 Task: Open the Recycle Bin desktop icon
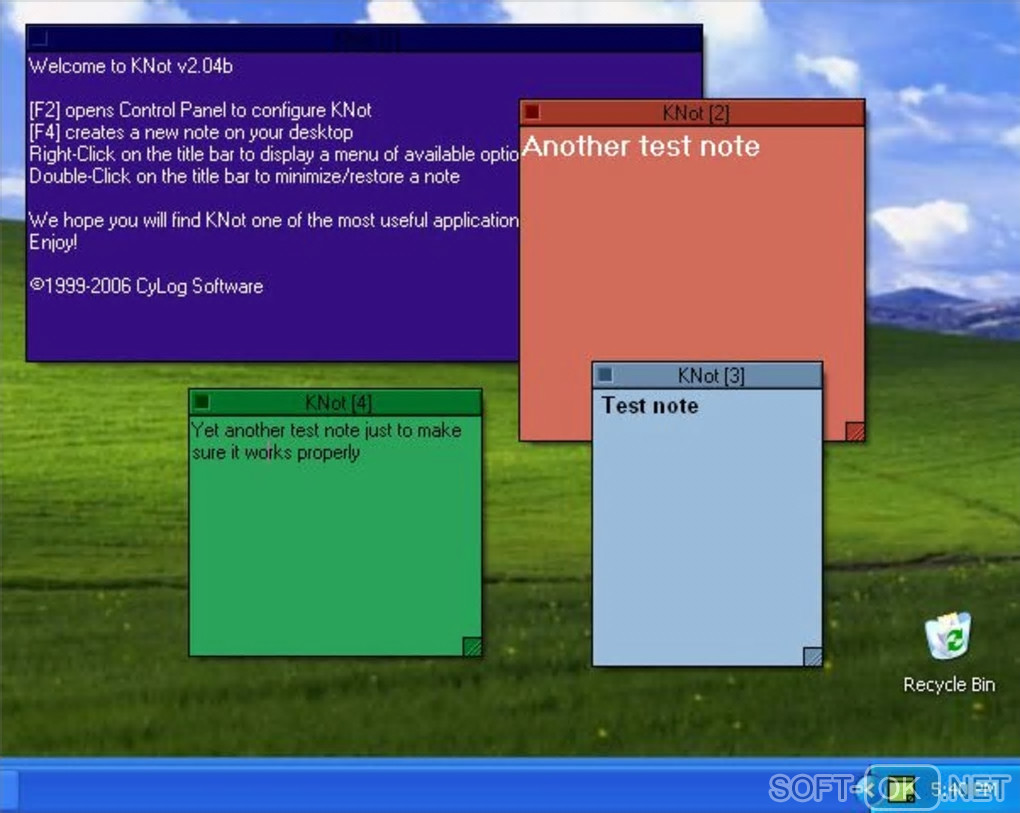948,636
